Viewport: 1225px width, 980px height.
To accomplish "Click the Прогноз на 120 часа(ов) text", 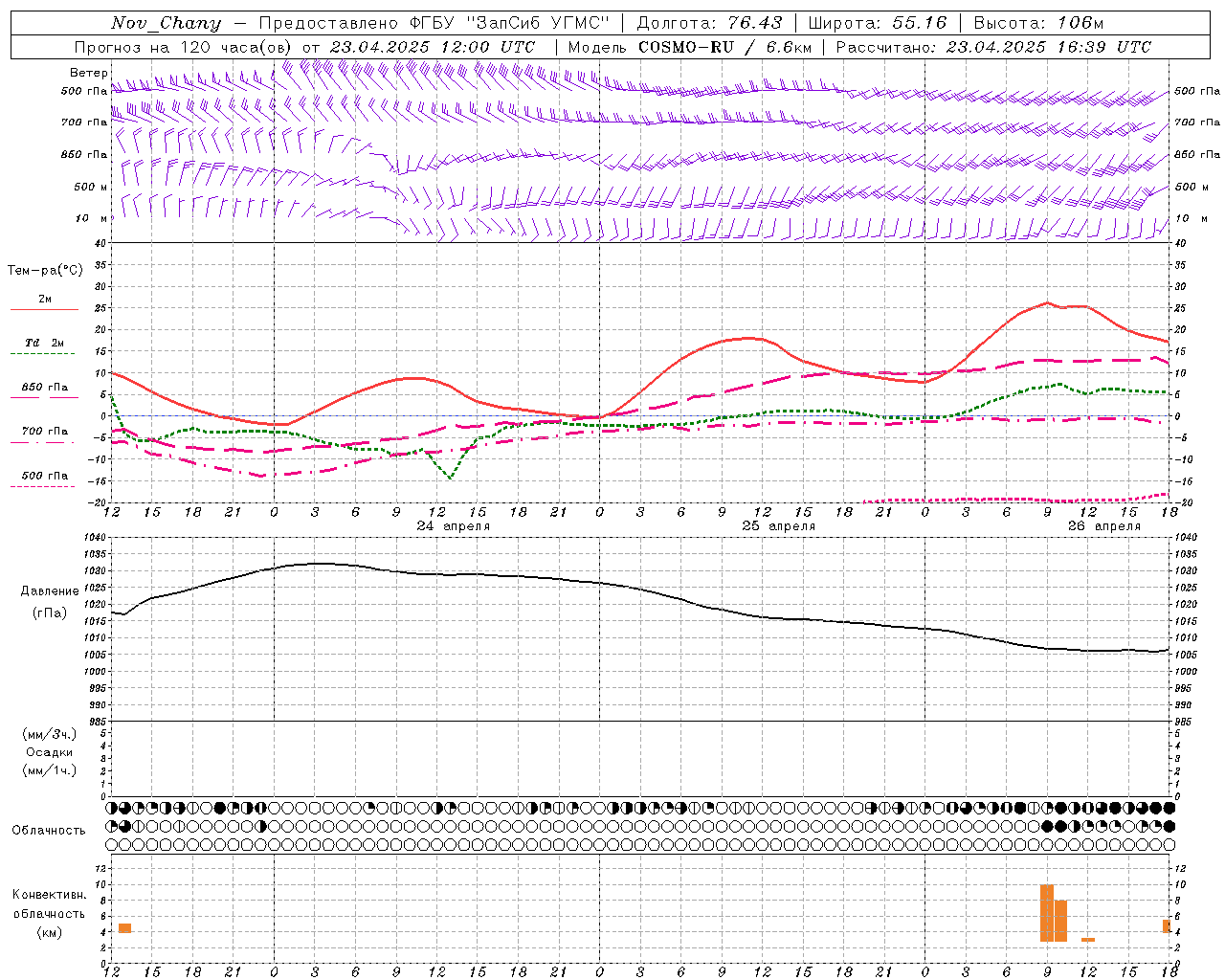I will click(184, 47).
